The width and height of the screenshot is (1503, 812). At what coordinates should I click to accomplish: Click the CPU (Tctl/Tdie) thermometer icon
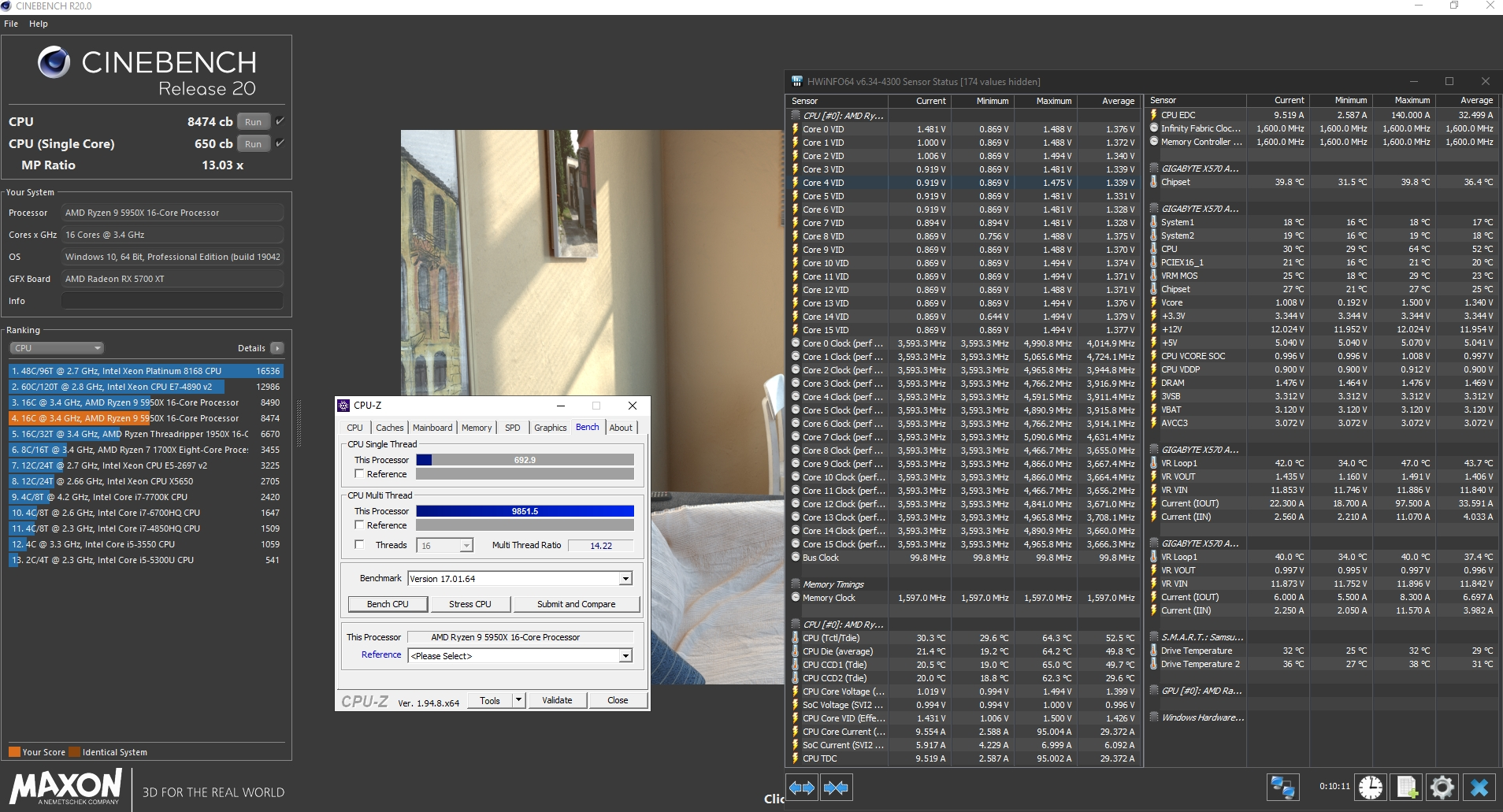[796, 638]
